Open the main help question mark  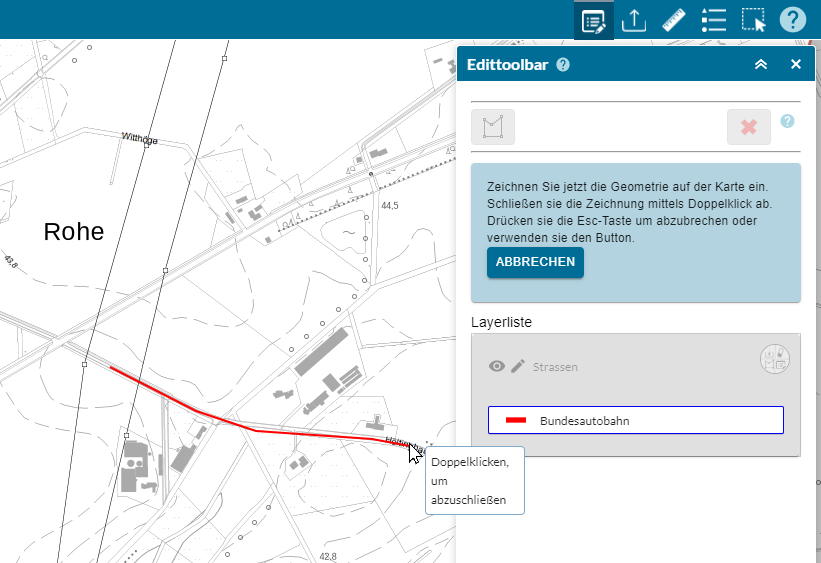click(x=792, y=20)
